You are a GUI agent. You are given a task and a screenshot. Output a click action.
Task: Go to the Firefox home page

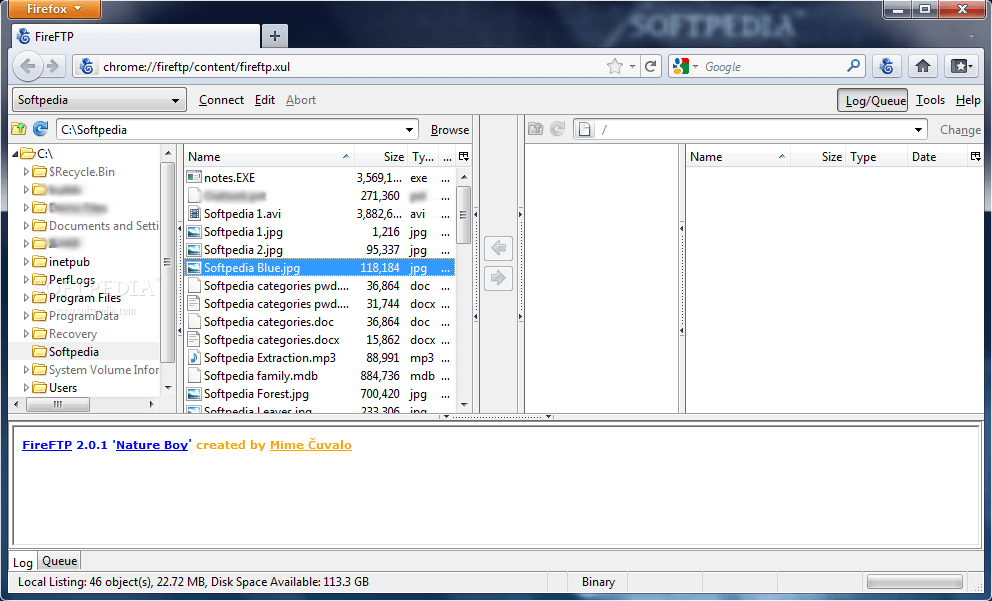tap(922, 66)
